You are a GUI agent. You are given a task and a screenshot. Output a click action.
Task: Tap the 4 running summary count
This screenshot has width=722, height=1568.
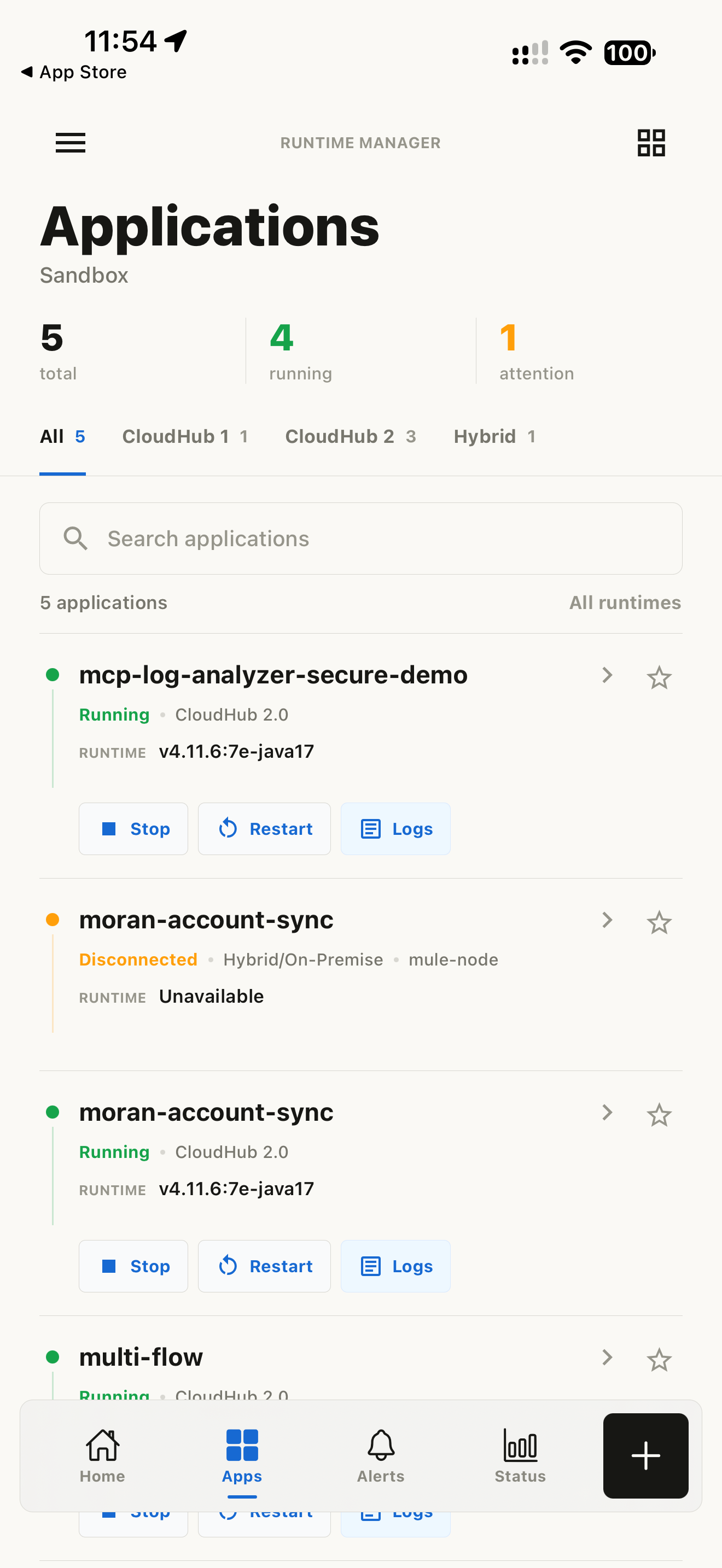[x=301, y=351]
